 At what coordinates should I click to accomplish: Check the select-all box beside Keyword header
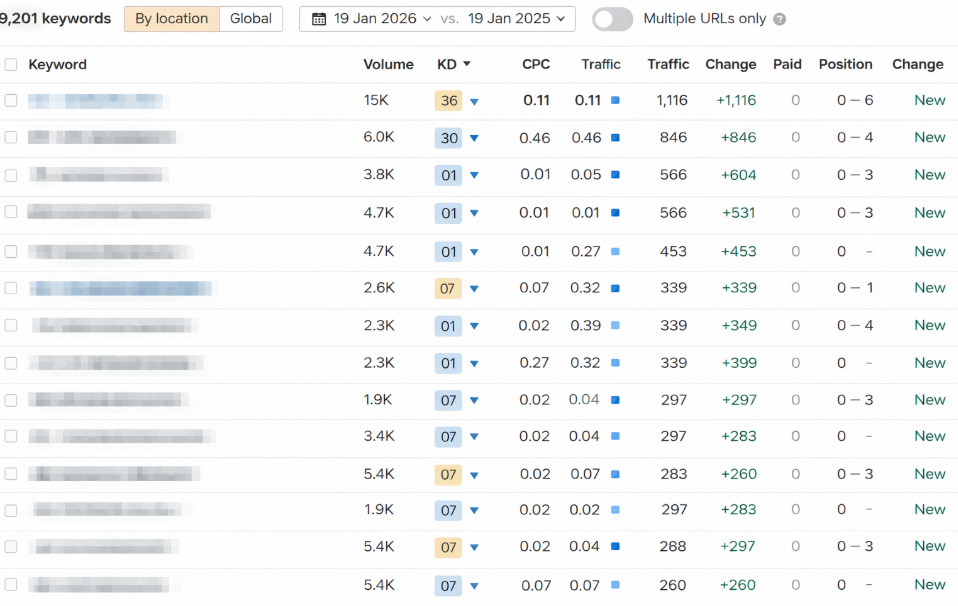(11, 64)
